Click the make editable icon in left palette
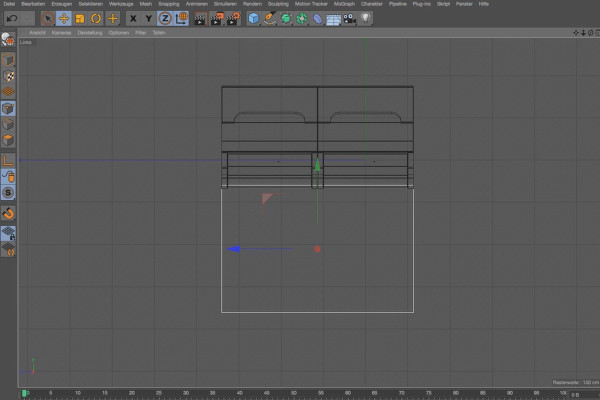 8,39
